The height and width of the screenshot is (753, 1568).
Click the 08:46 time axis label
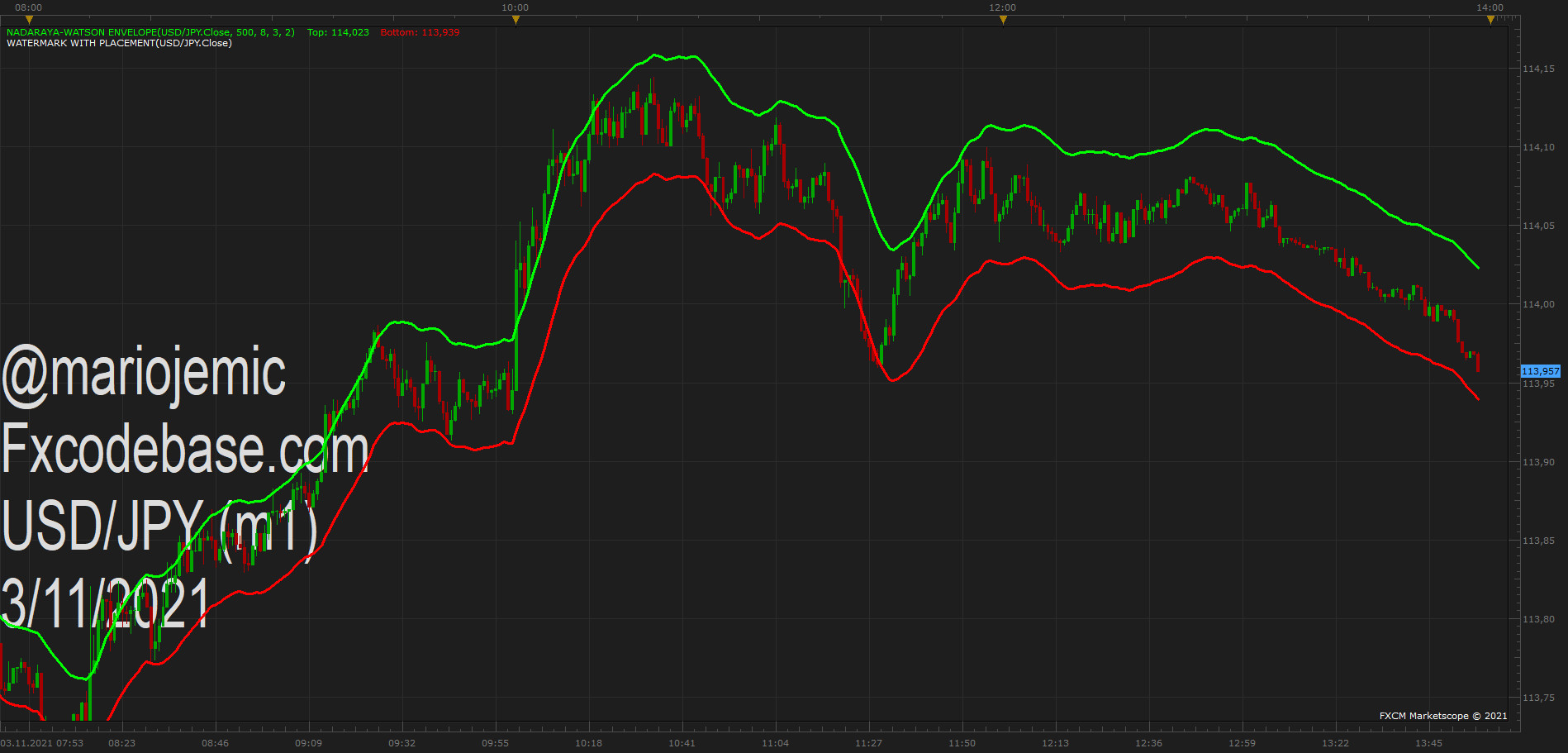[215, 743]
